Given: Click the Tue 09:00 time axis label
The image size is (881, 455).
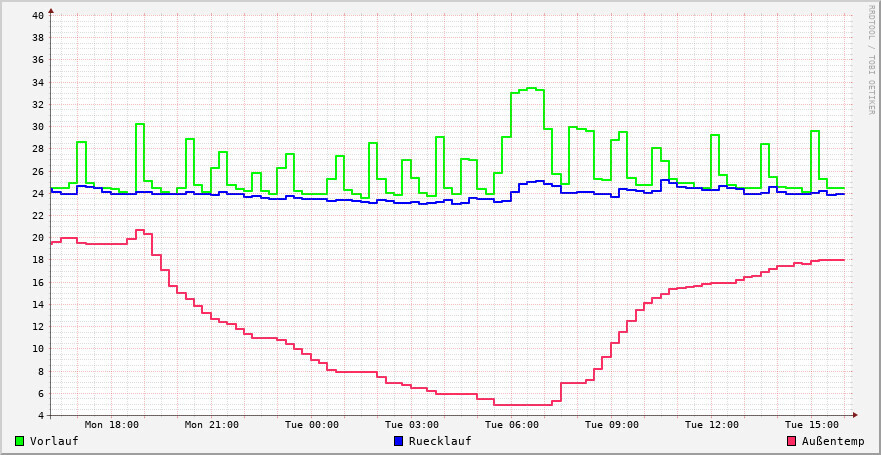Looking at the screenshot, I should [x=612, y=425].
